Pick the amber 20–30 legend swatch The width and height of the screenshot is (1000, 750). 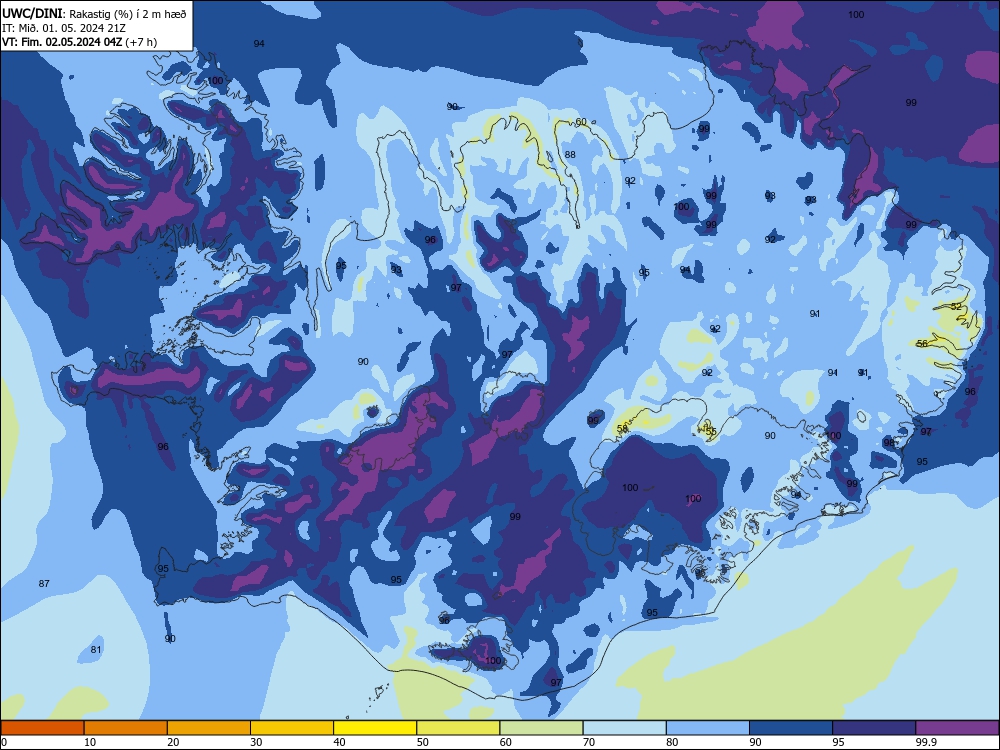tap(209, 728)
